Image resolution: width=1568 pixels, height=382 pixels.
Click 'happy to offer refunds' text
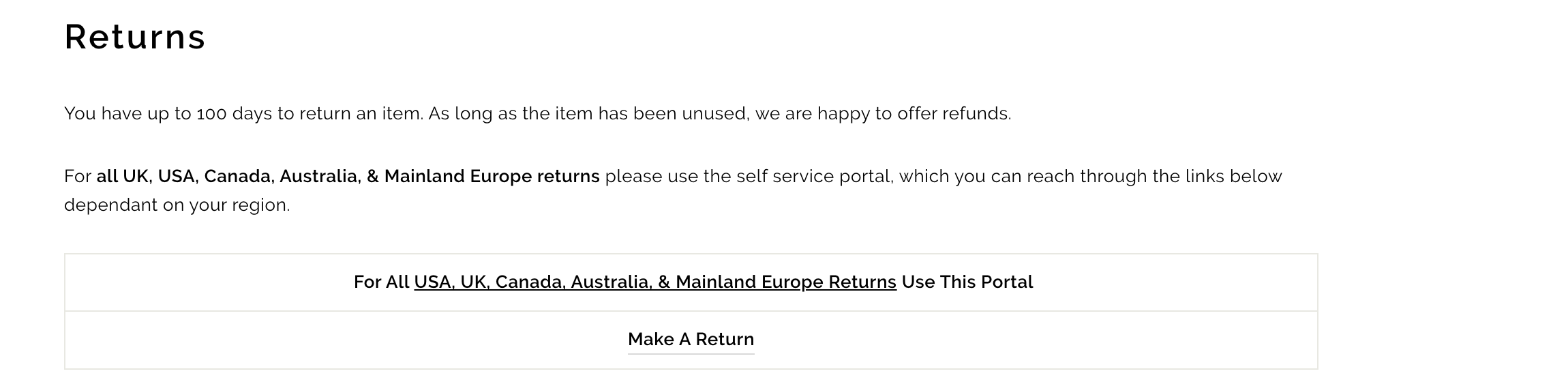click(x=914, y=113)
